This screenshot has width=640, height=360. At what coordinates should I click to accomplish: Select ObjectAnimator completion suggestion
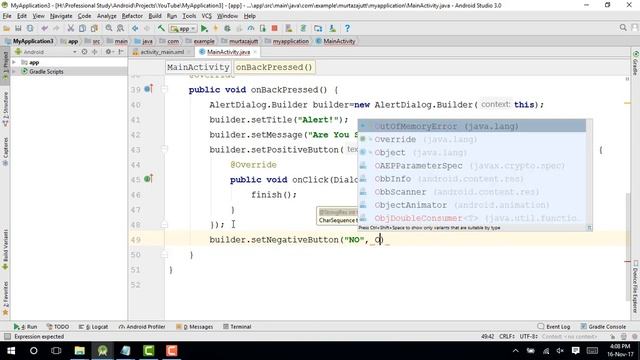(472, 205)
